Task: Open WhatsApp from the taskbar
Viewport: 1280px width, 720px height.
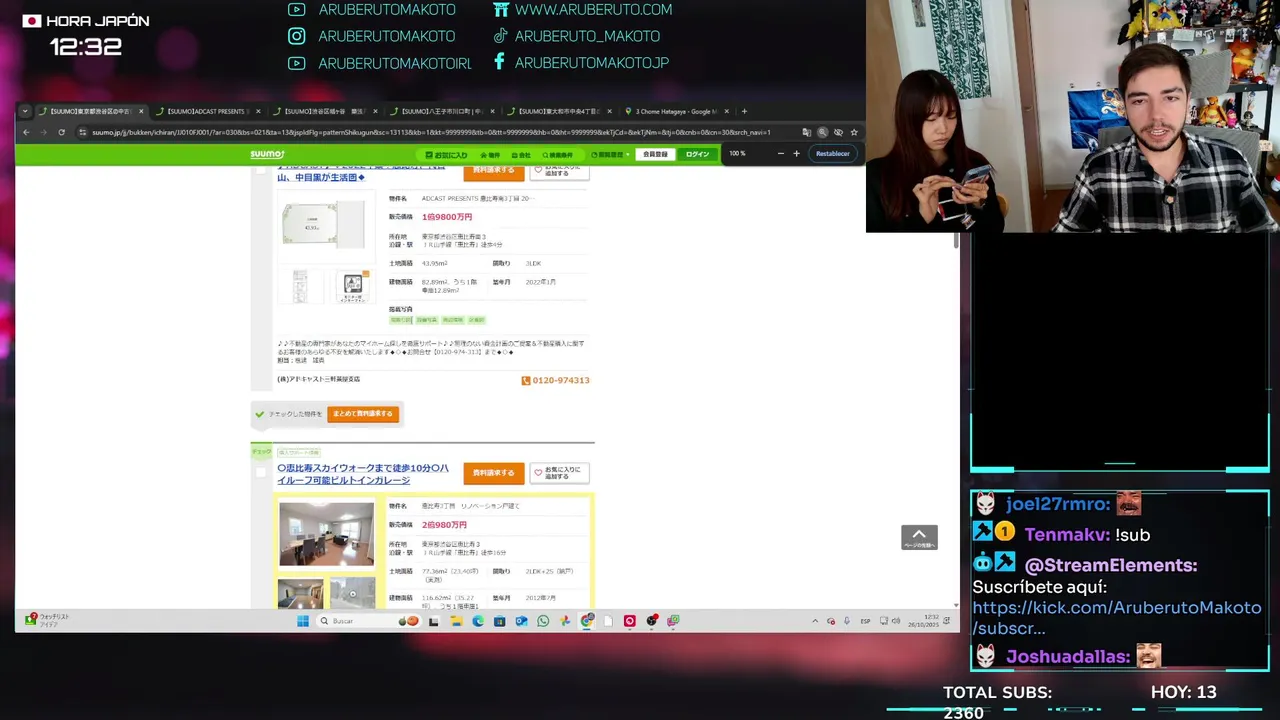Action: coord(543,621)
